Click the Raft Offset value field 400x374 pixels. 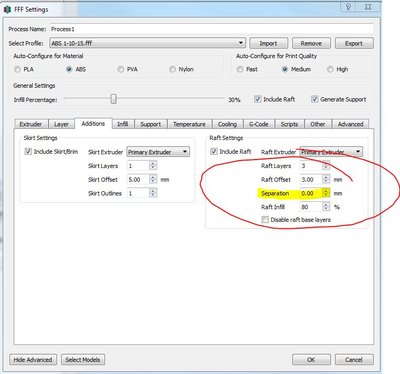tap(311, 179)
